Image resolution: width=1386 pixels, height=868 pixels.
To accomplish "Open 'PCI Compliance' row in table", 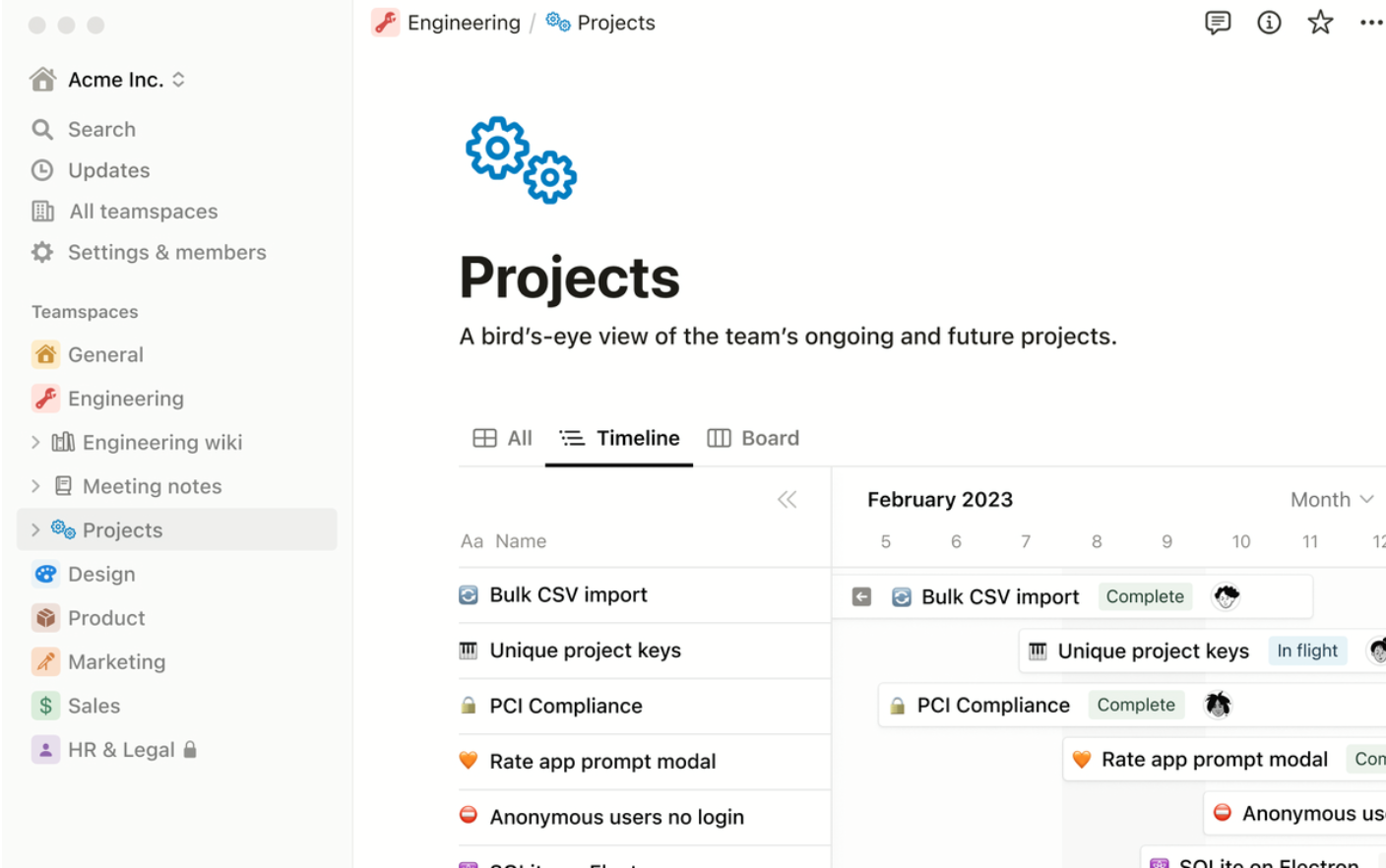I will pyautogui.click(x=645, y=706).
